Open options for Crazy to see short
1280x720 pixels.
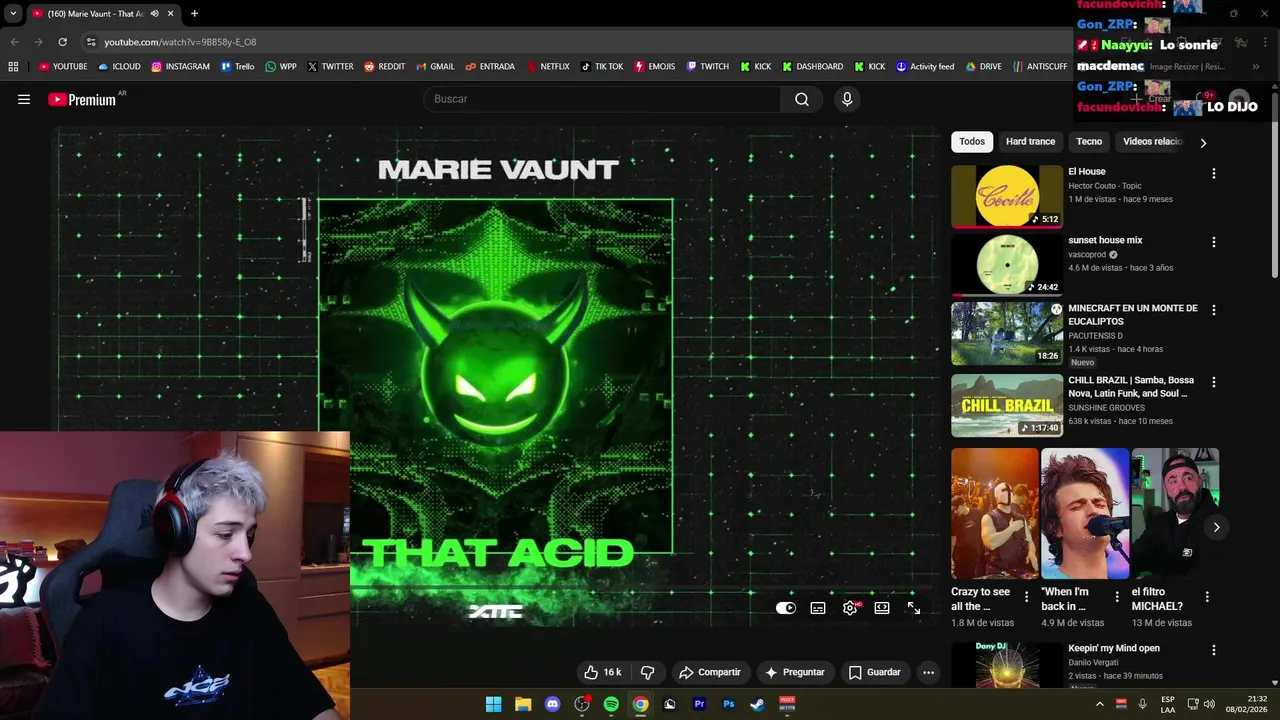(1026, 596)
